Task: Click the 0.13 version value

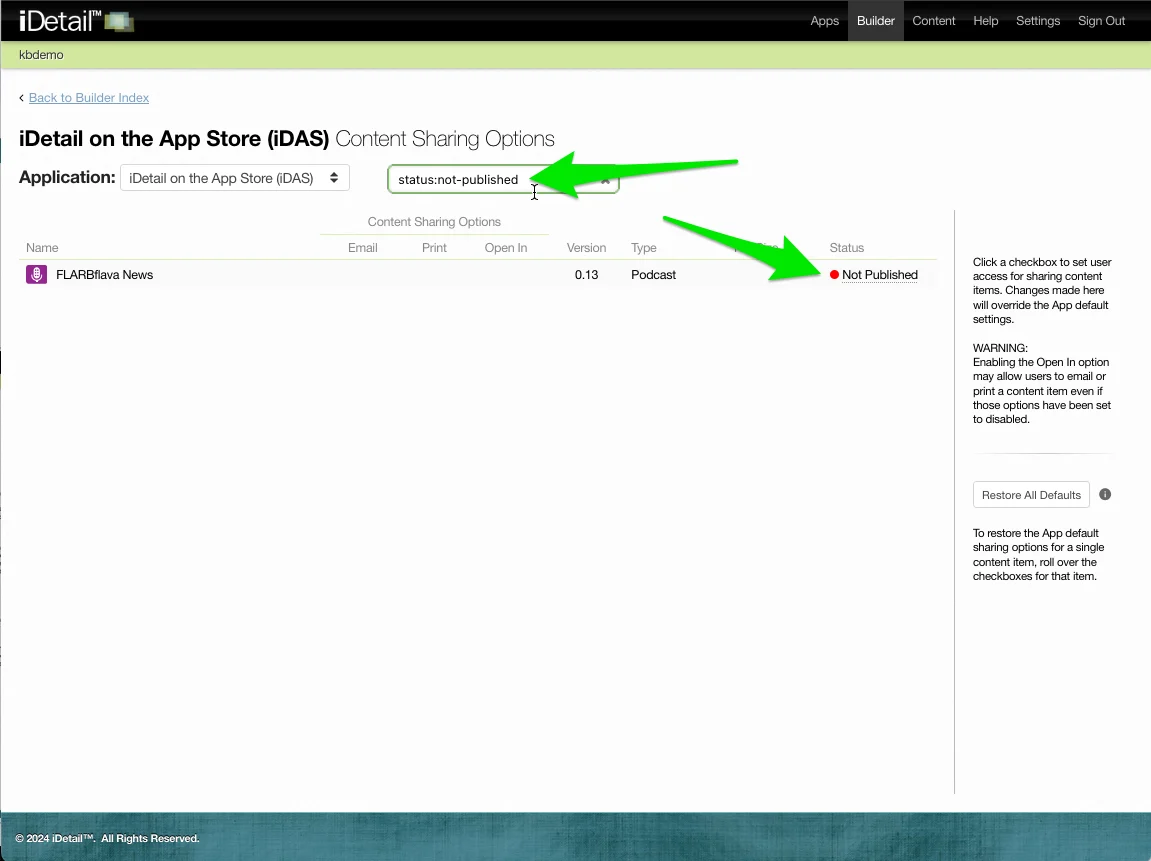Action: coord(587,275)
